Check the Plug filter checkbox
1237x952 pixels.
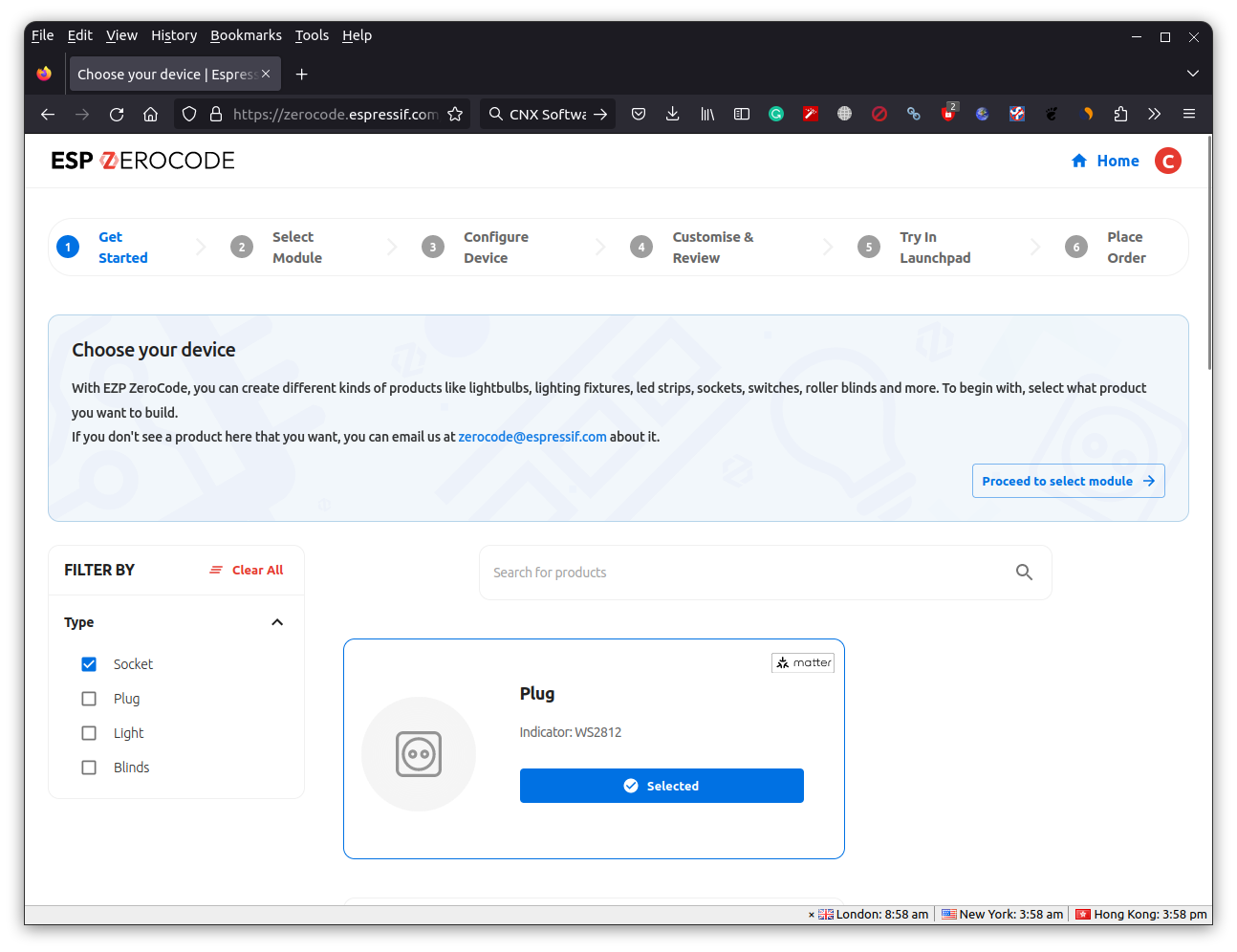(x=89, y=699)
